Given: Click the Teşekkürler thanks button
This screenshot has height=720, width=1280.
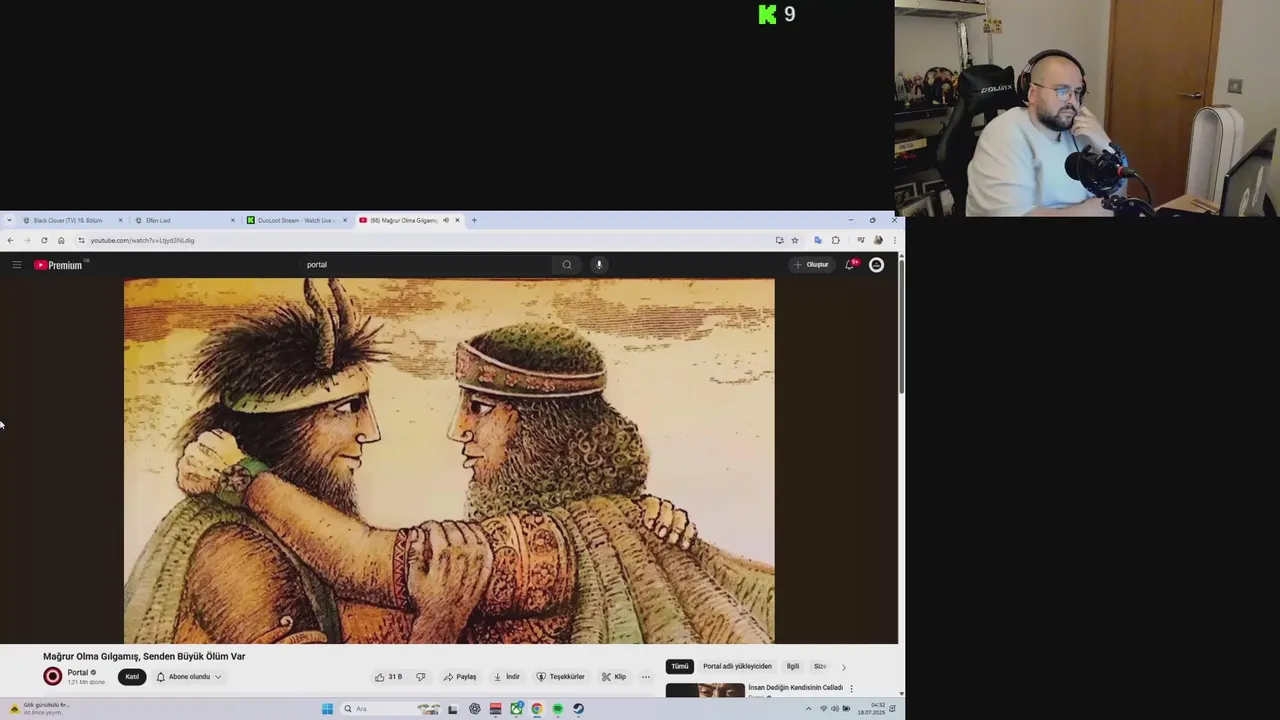Looking at the screenshot, I should pyautogui.click(x=560, y=677).
